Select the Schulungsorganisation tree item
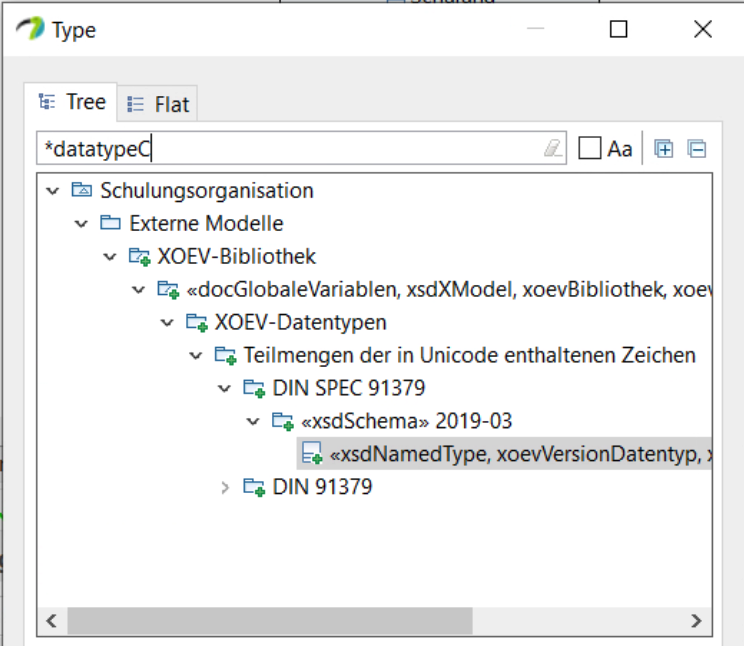The height and width of the screenshot is (646, 744). click(x=207, y=191)
